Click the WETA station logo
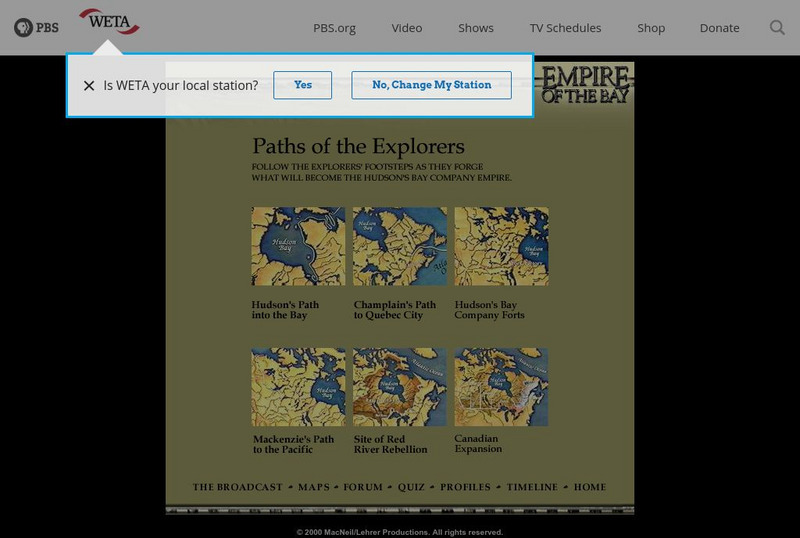This screenshot has width=800, height=538. pos(109,22)
